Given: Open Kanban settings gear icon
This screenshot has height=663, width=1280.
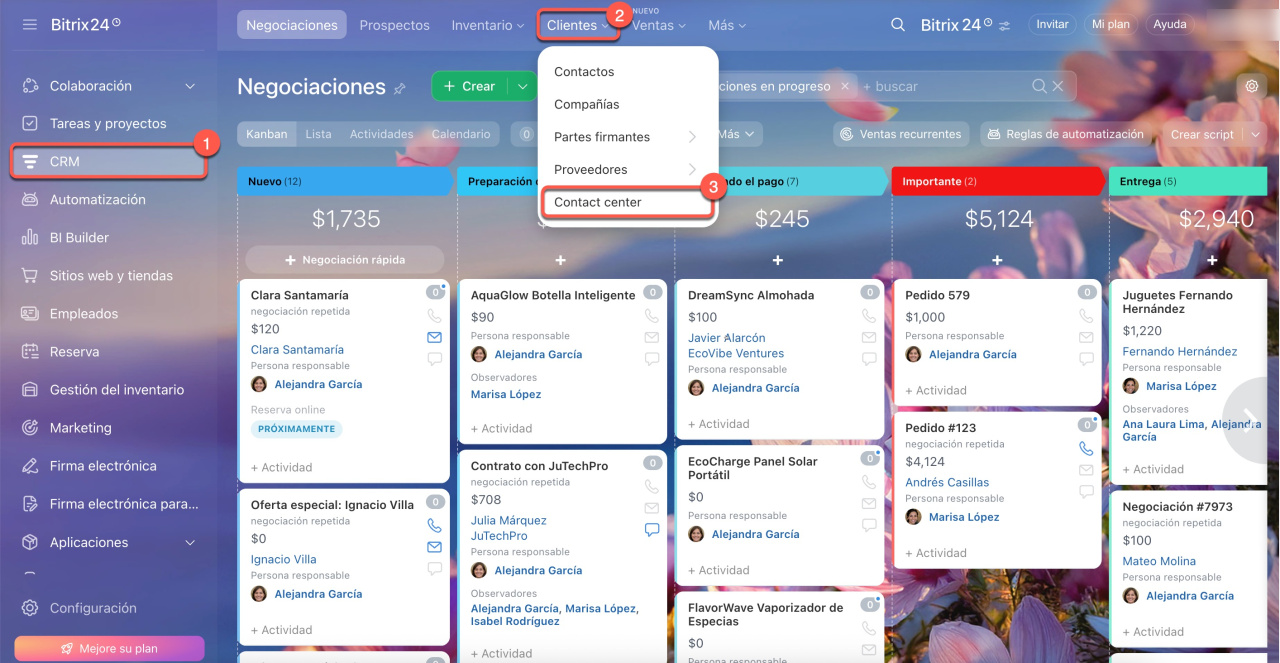Looking at the screenshot, I should 1251,87.
